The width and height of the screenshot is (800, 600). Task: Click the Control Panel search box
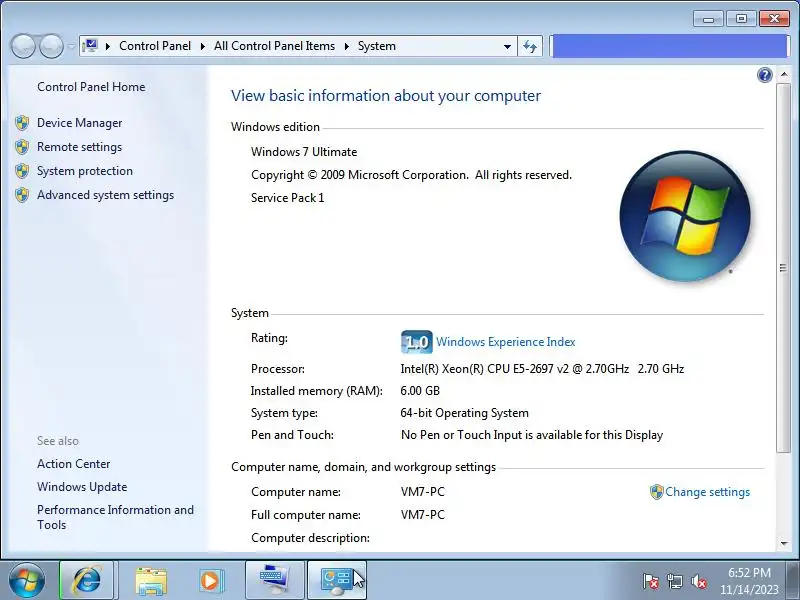(669, 46)
